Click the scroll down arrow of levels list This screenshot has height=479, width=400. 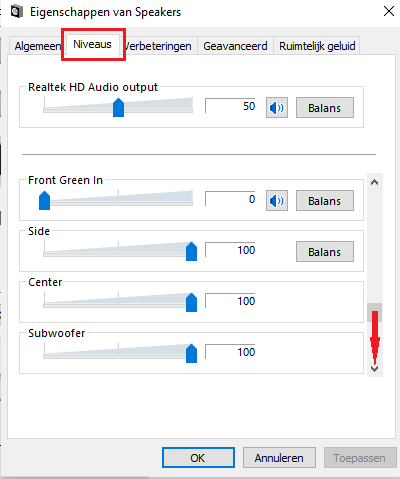click(x=374, y=369)
